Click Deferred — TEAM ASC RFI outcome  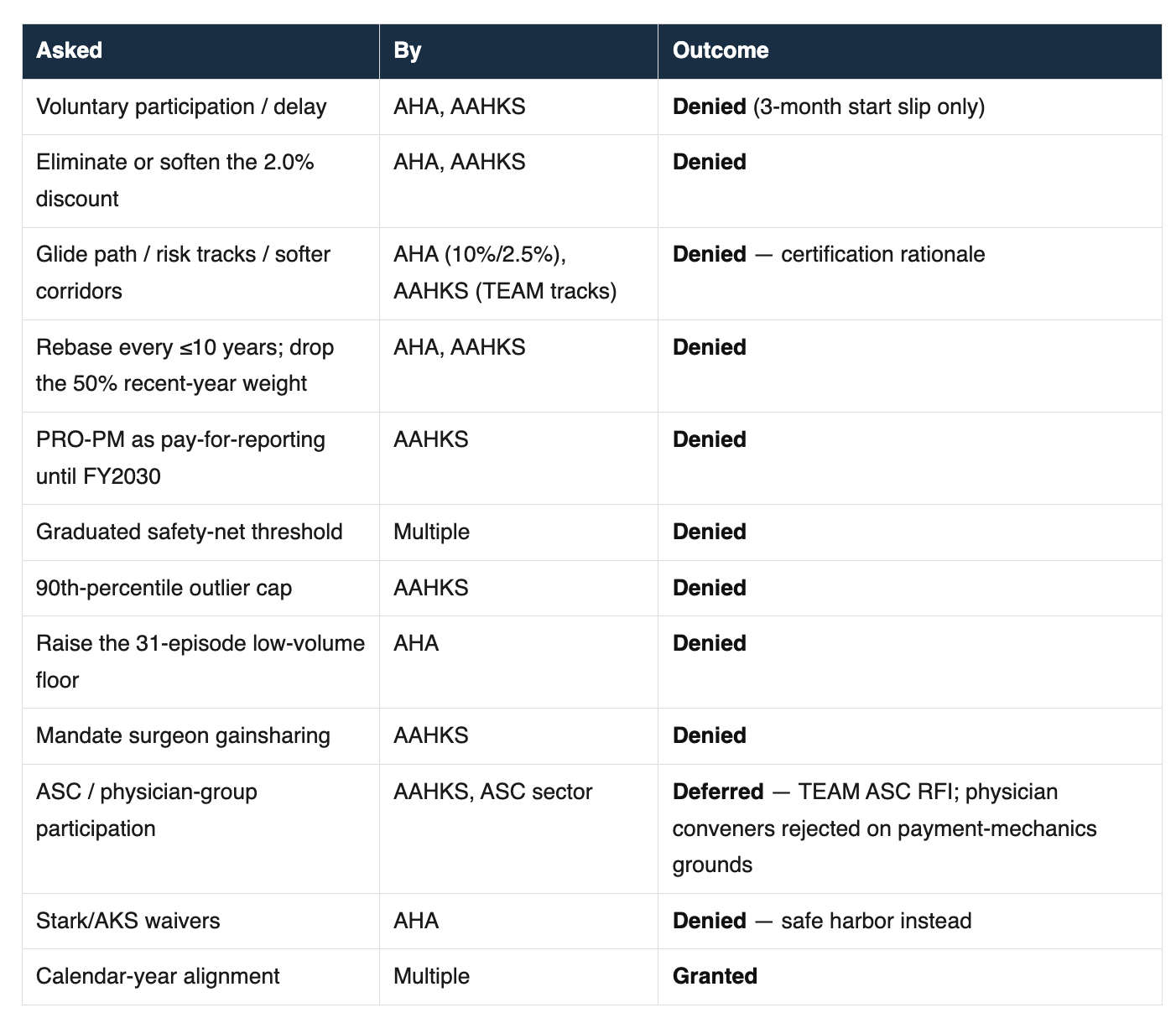[910, 828]
